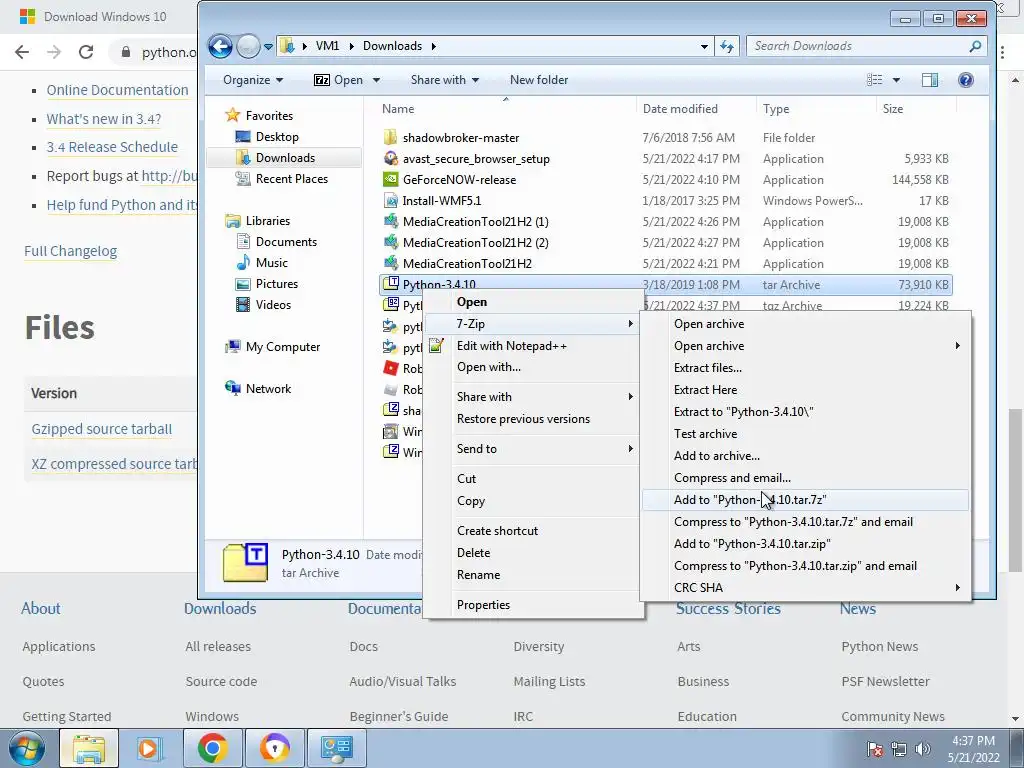Open the Windows Start orb
The image size is (1024, 768).
(x=27, y=748)
